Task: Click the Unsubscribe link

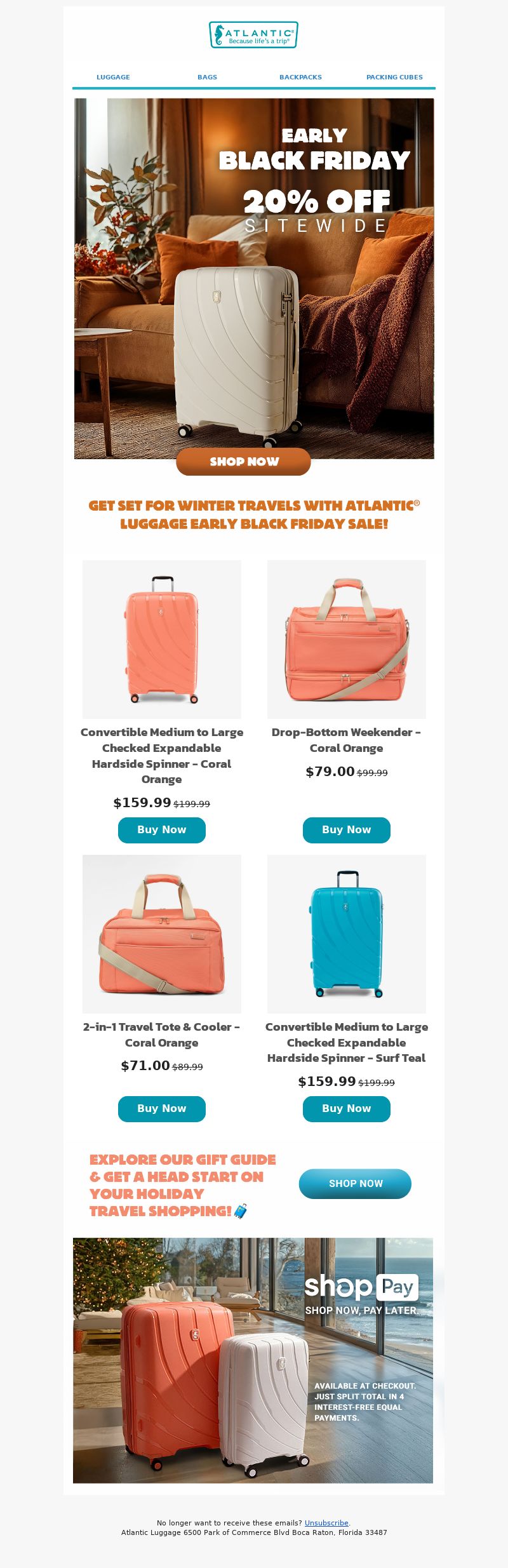Action: click(x=326, y=1523)
